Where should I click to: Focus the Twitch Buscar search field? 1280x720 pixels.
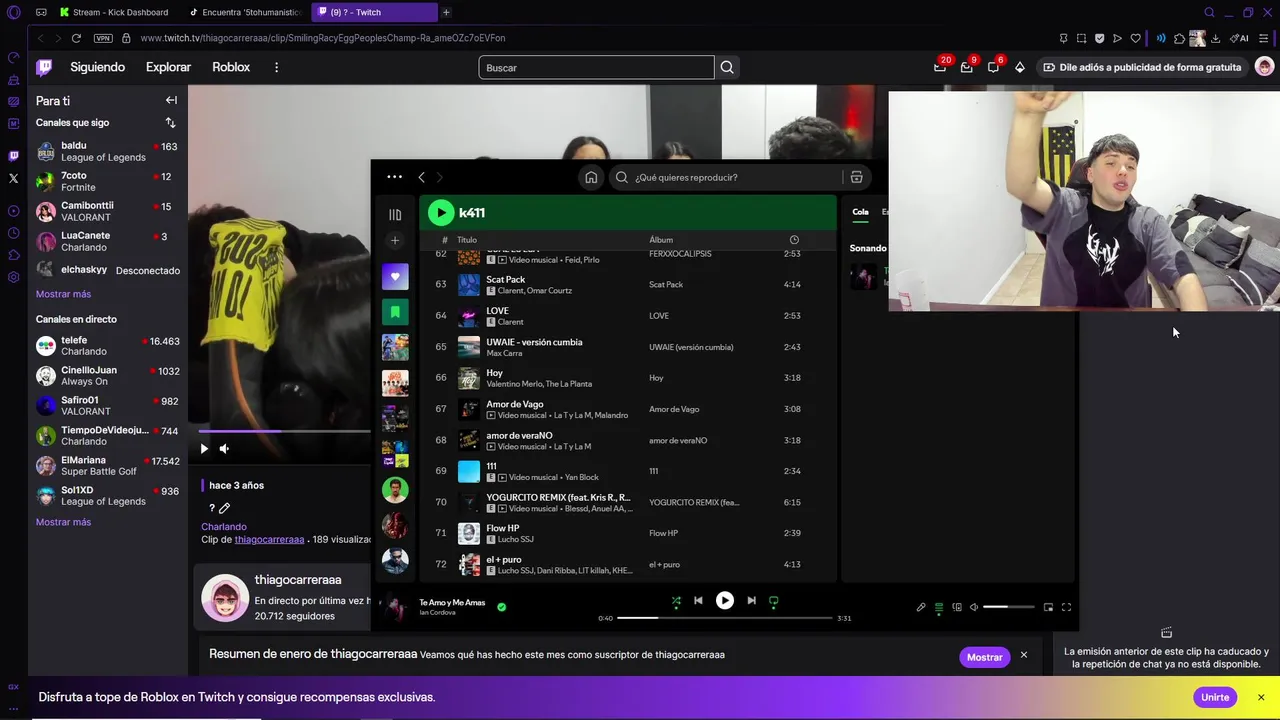[x=596, y=67]
